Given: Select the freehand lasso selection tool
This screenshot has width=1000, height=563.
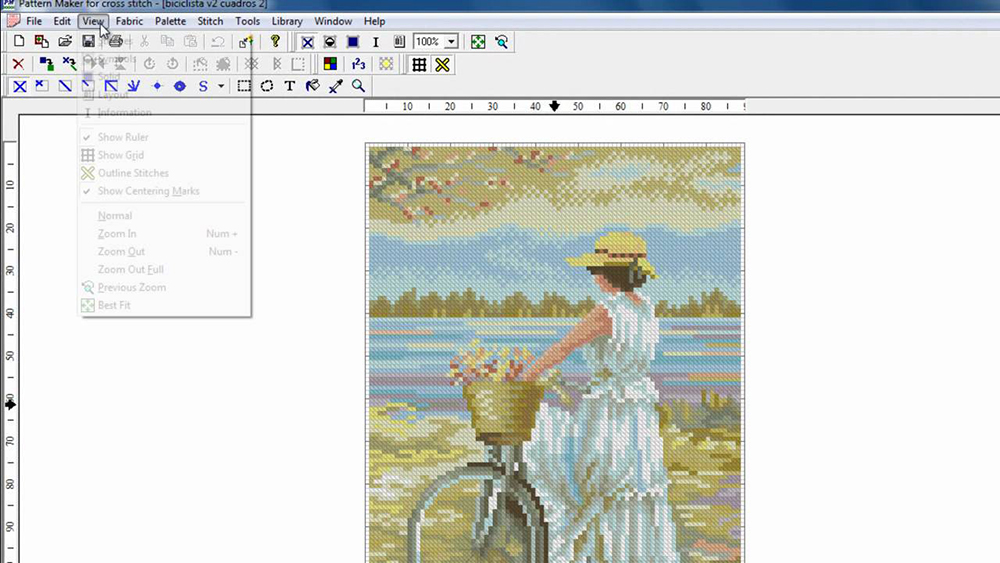Looking at the screenshot, I should point(267,86).
